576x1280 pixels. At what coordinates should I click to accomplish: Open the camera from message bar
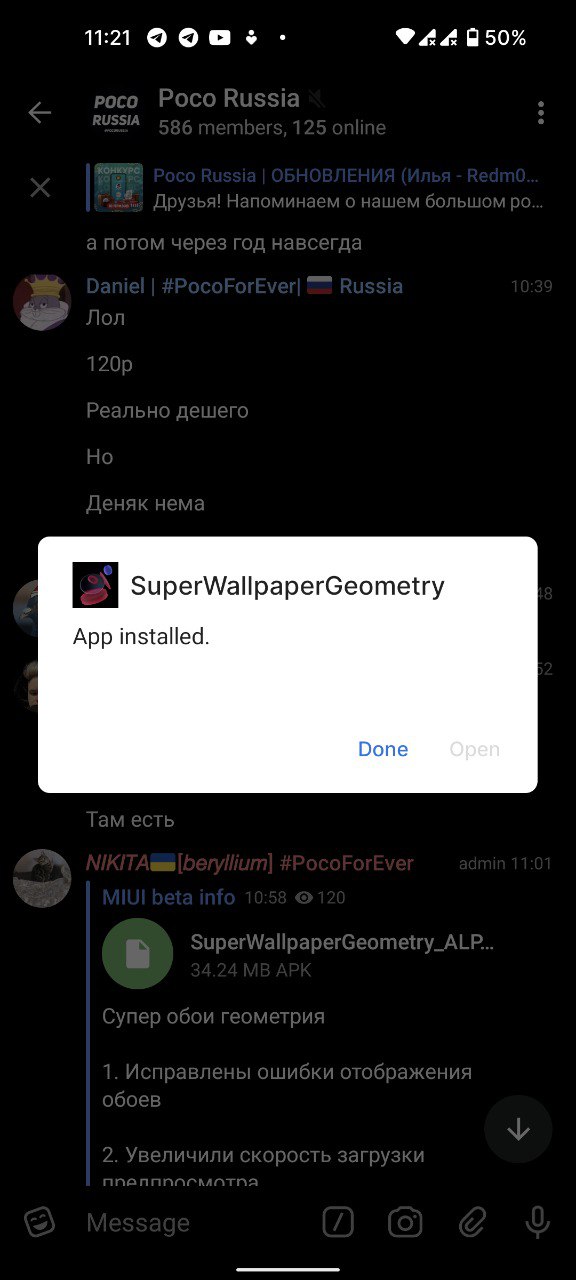tap(405, 1222)
